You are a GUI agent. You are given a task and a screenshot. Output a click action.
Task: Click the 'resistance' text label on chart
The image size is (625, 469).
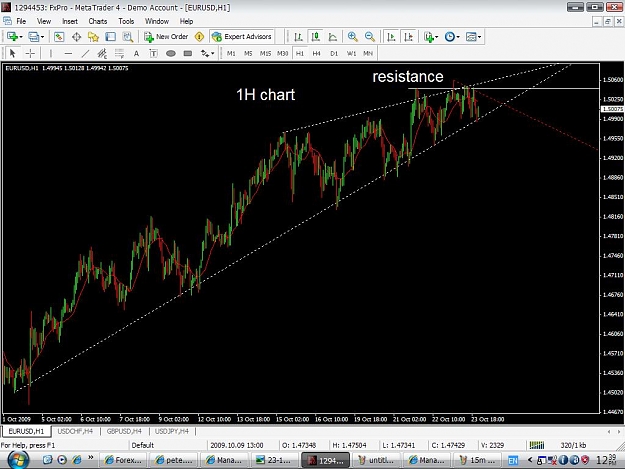point(408,76)
